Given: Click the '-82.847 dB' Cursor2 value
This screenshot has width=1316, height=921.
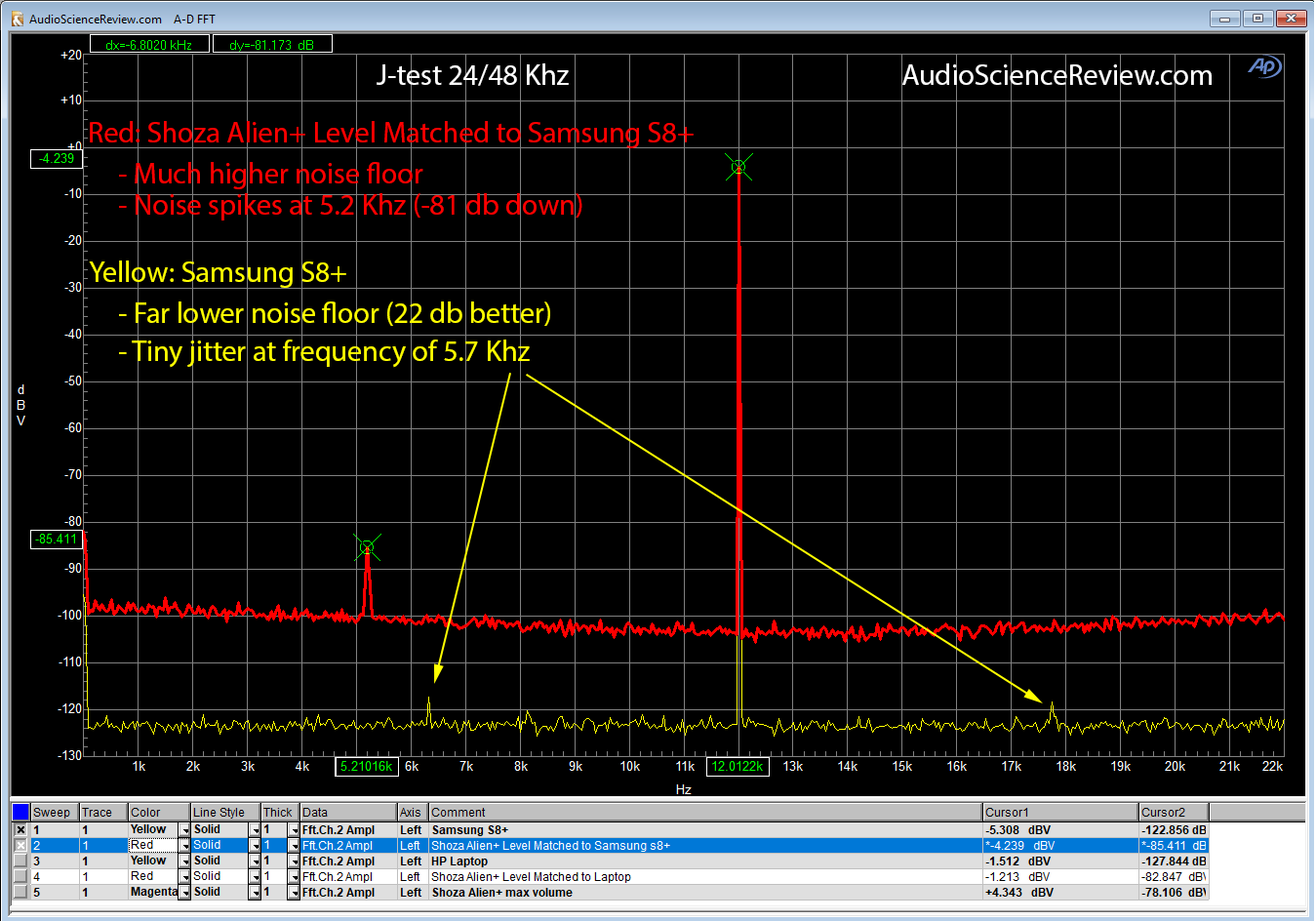Looking at the screenshot, I should pos(1174,877).
